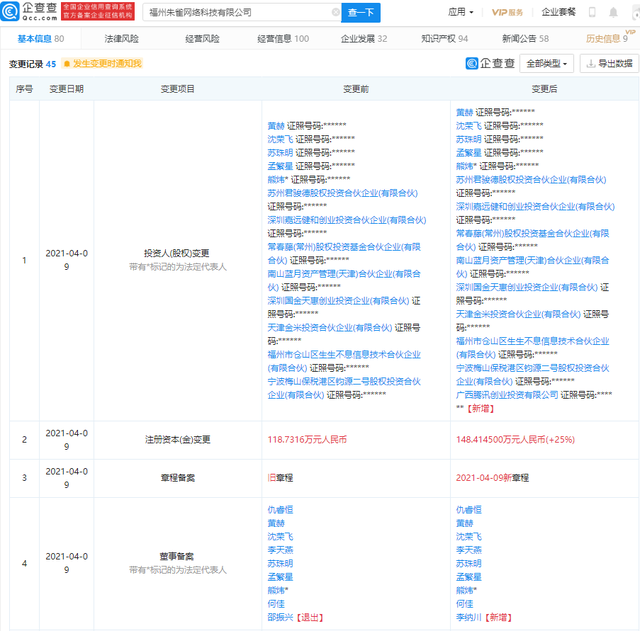The image size is (640, 631).
Task: Click 旧章程 cell
Action: [x=280, y=478]
